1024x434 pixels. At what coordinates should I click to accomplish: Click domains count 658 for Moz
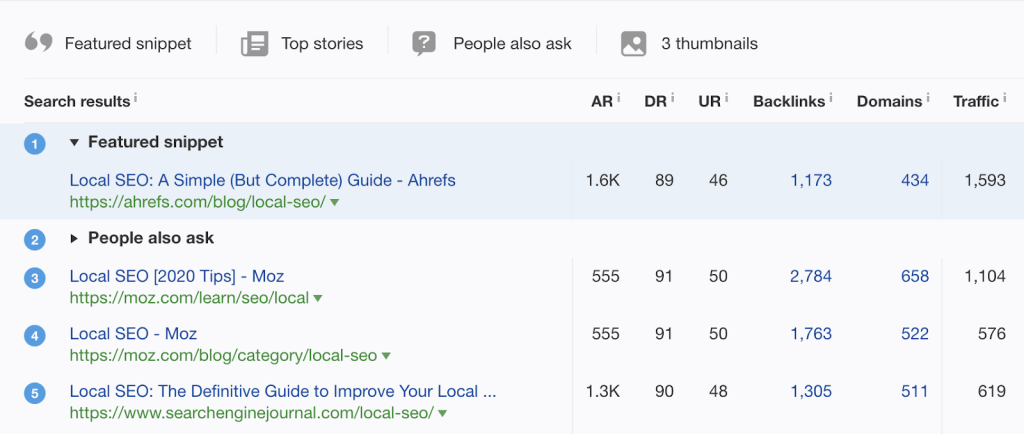(915, 276)
